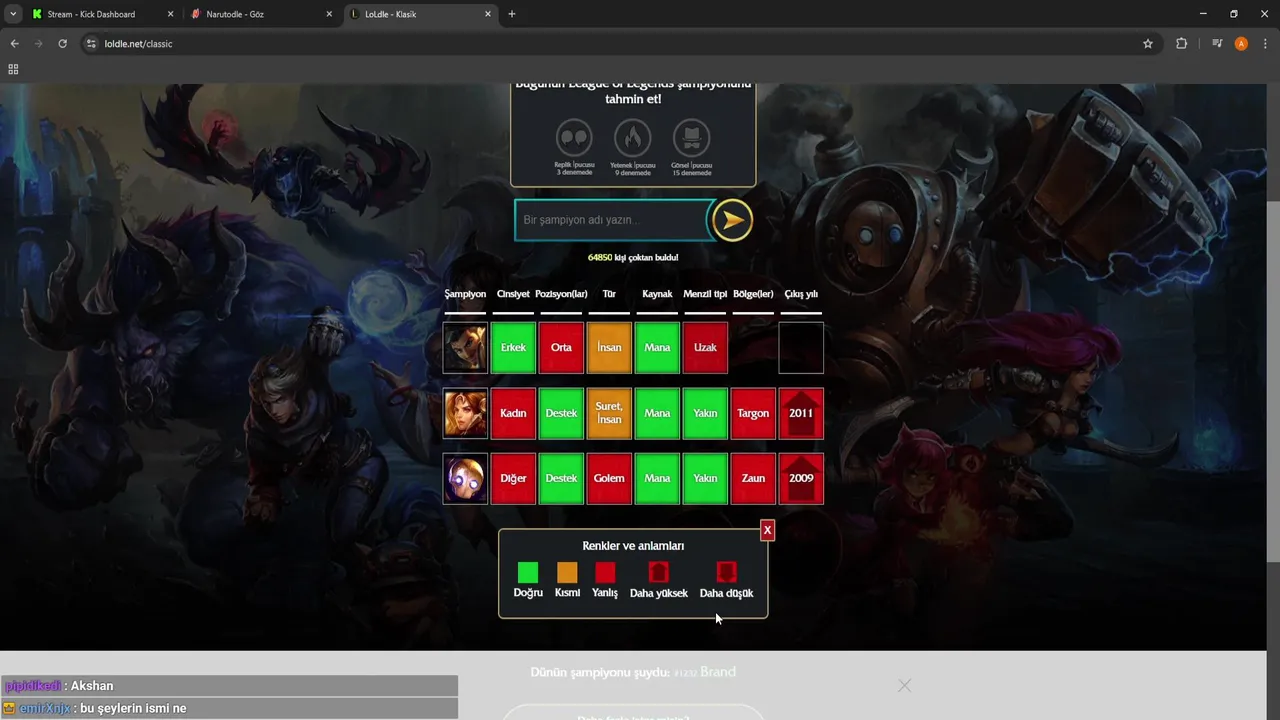Click the golem champion portrait in the Zaun row
Screen dimensions: 1280x720
click(x=465, y=478)
